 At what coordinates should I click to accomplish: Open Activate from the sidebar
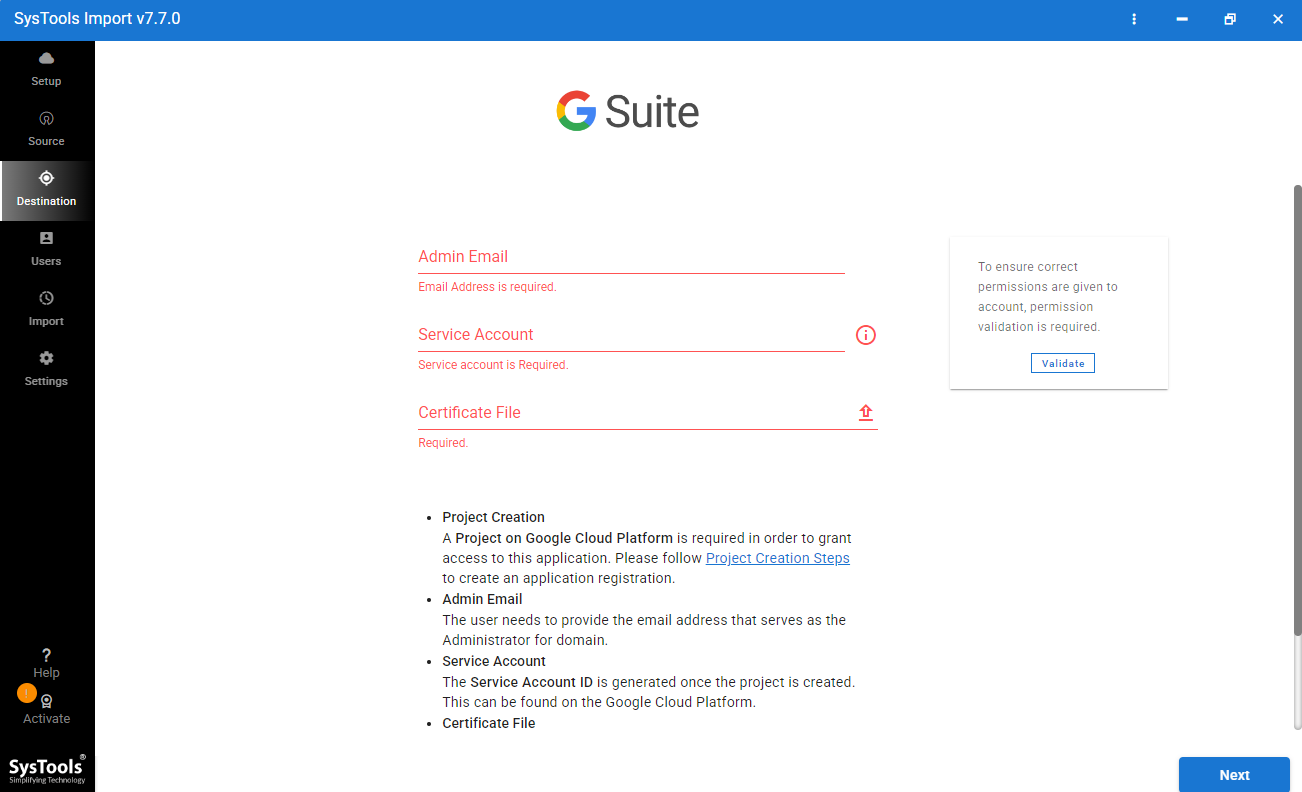point(46,708)
